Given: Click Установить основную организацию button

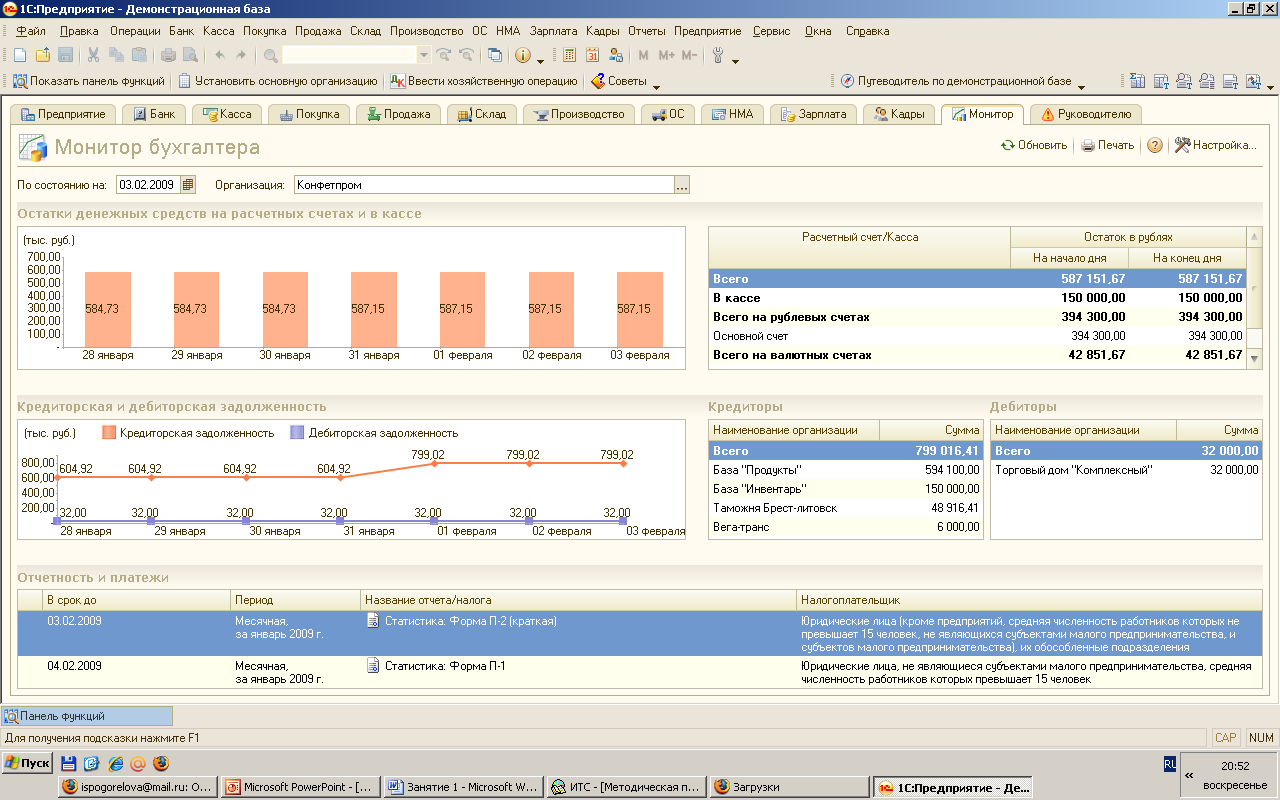Looking at the screenshot, I should [278, 81].
